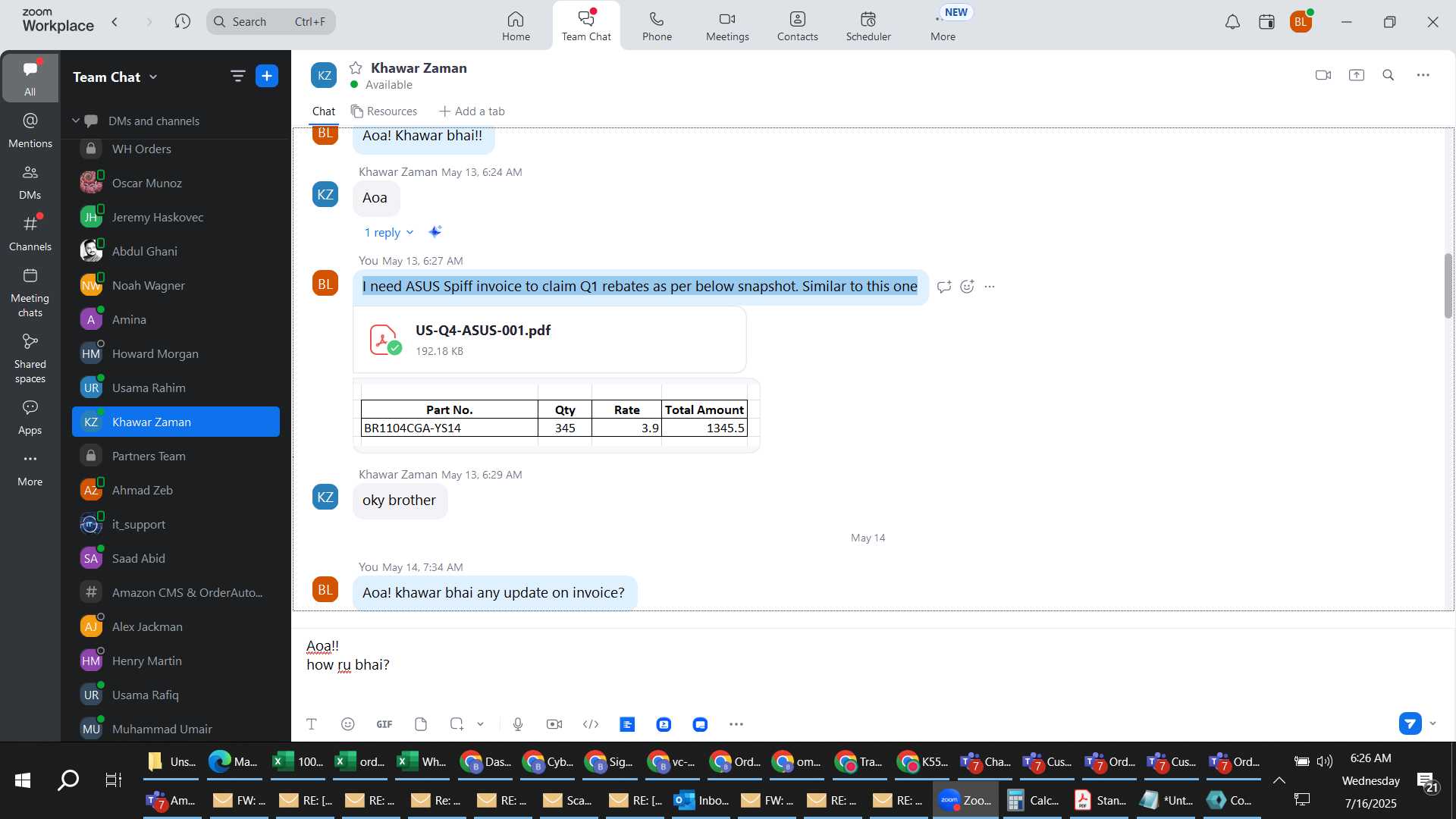Expand the 1 reply thread

pyautogui.click(x=388, y=233)
